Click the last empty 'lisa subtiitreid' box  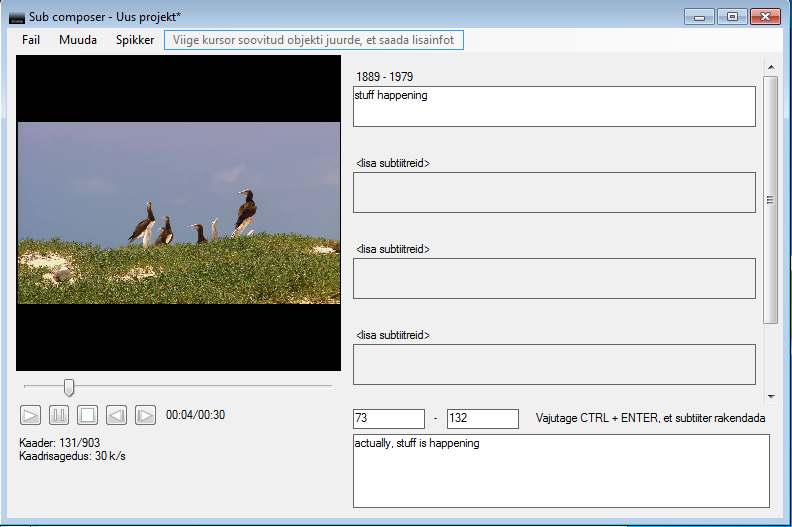(x=554, y=364)
